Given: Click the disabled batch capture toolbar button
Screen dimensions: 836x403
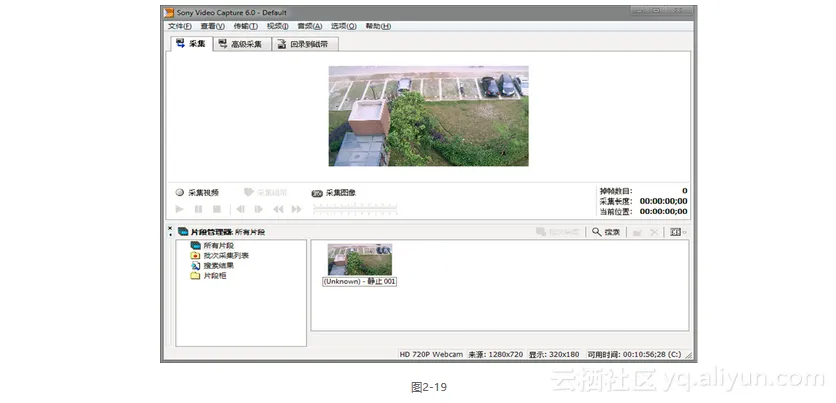Looking at the screenshot, I should 558,232.
